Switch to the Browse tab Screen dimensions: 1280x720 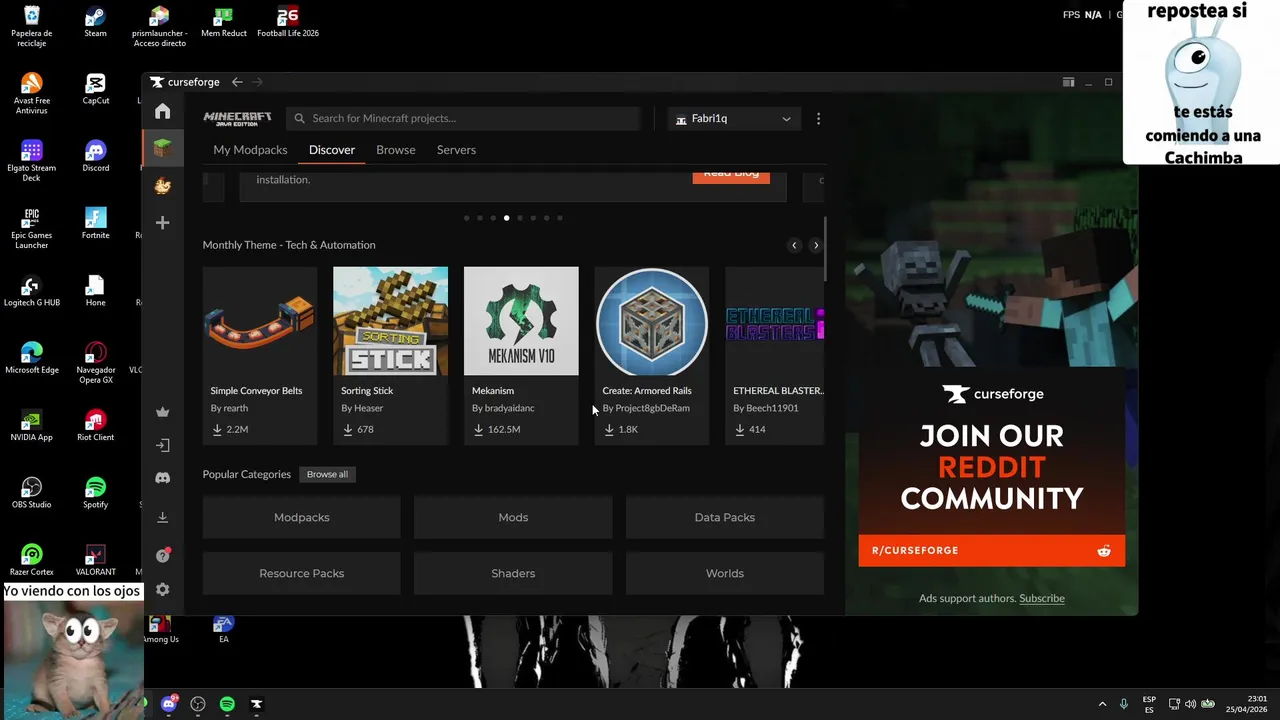[396, 150]
